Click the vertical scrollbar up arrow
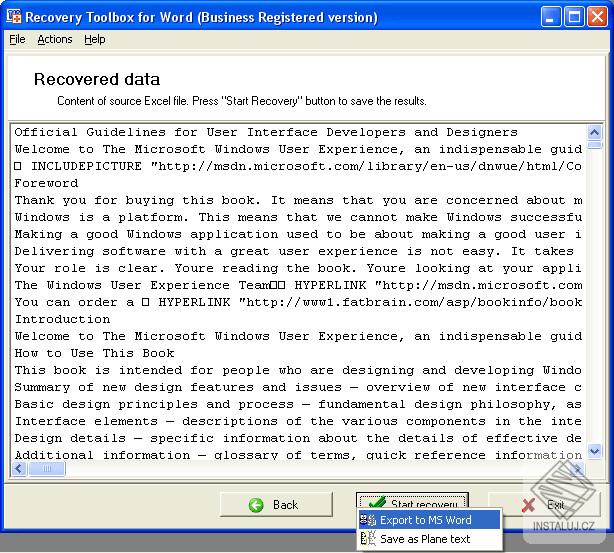 pos(594,132)
